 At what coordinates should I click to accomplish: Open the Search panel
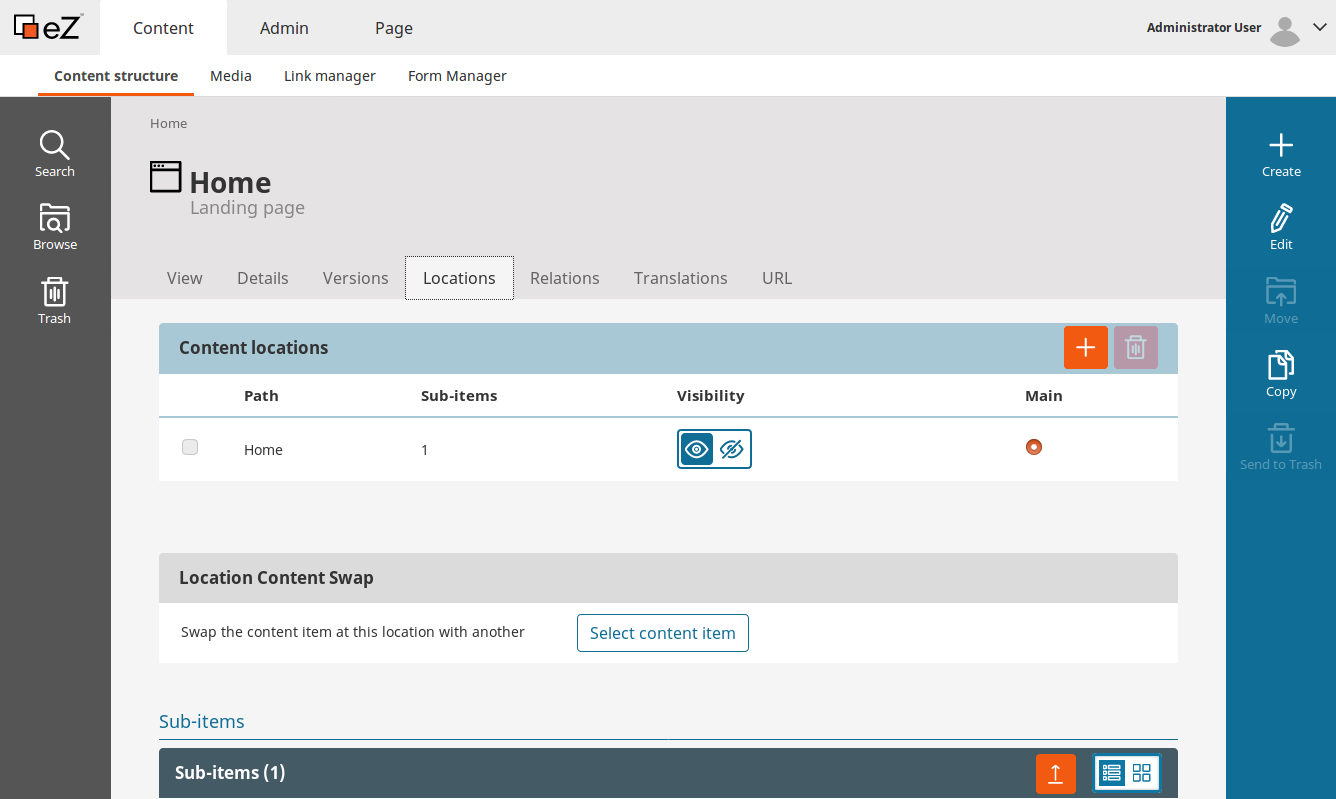tap(54, 152)
